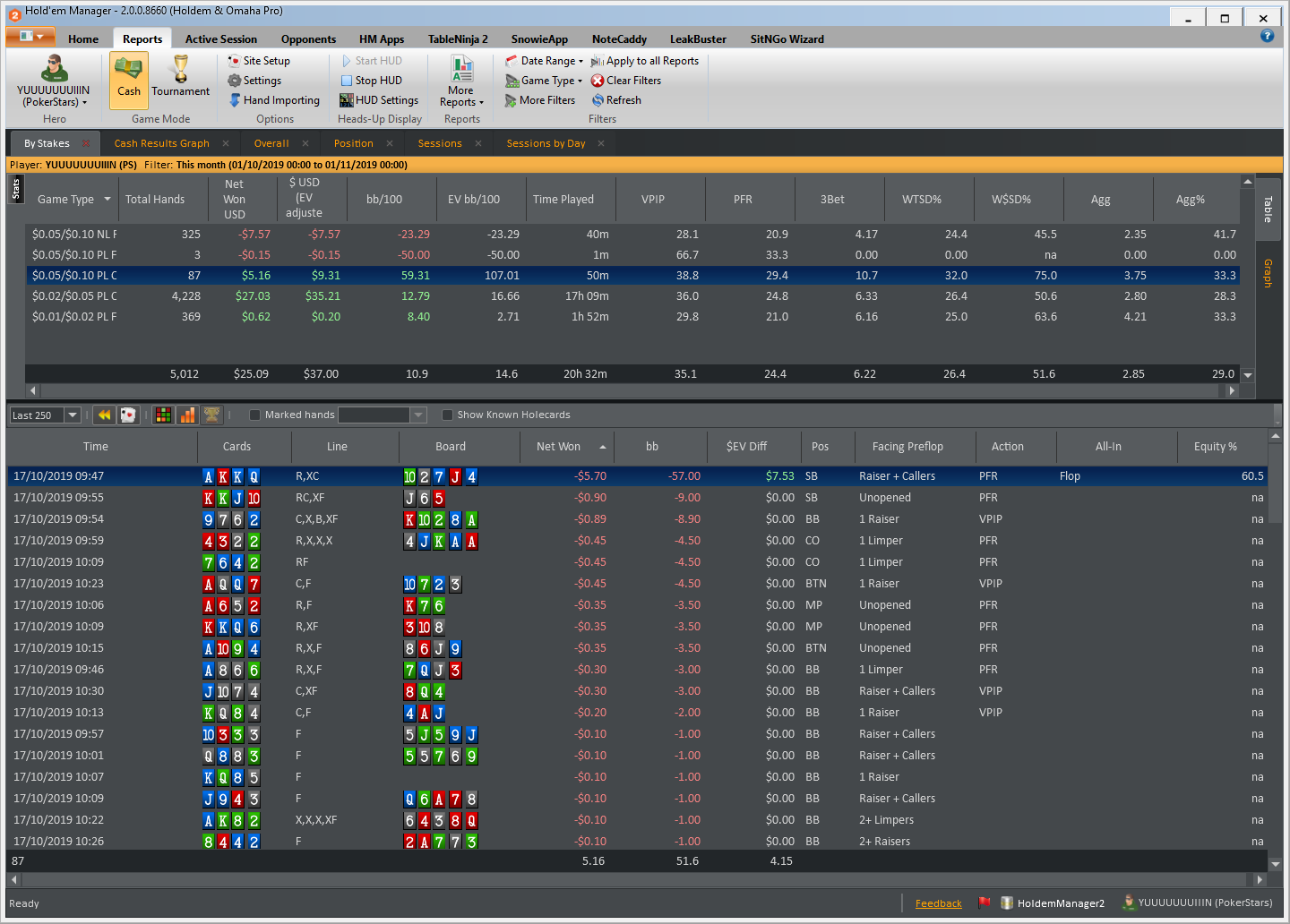Toggle Show Known Holecards checkbox
This screenshot has height=924, width=1290.
point(447,415)
